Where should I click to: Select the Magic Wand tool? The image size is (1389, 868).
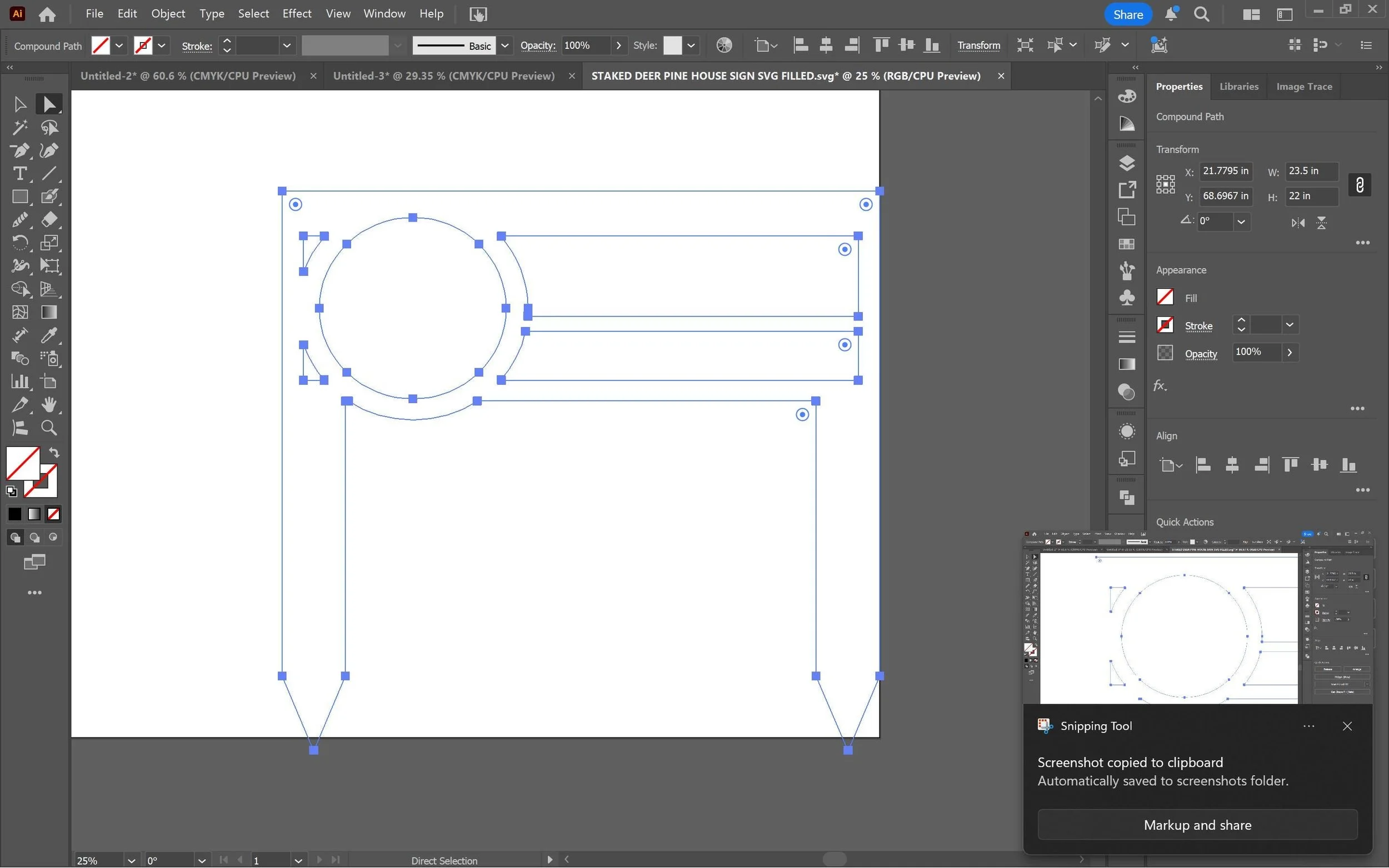tap(19, 127)
